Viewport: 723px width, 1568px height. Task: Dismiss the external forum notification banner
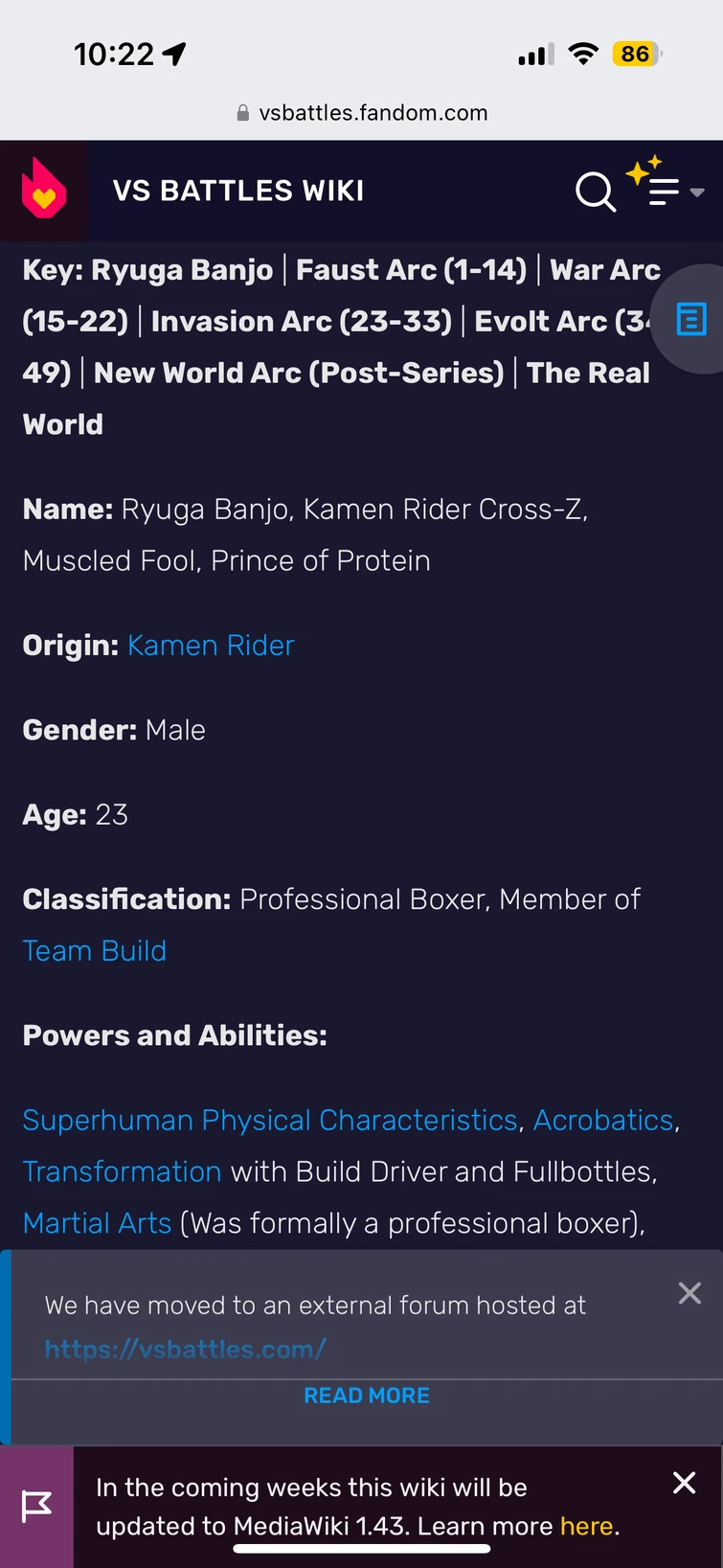pos(689,1292)
